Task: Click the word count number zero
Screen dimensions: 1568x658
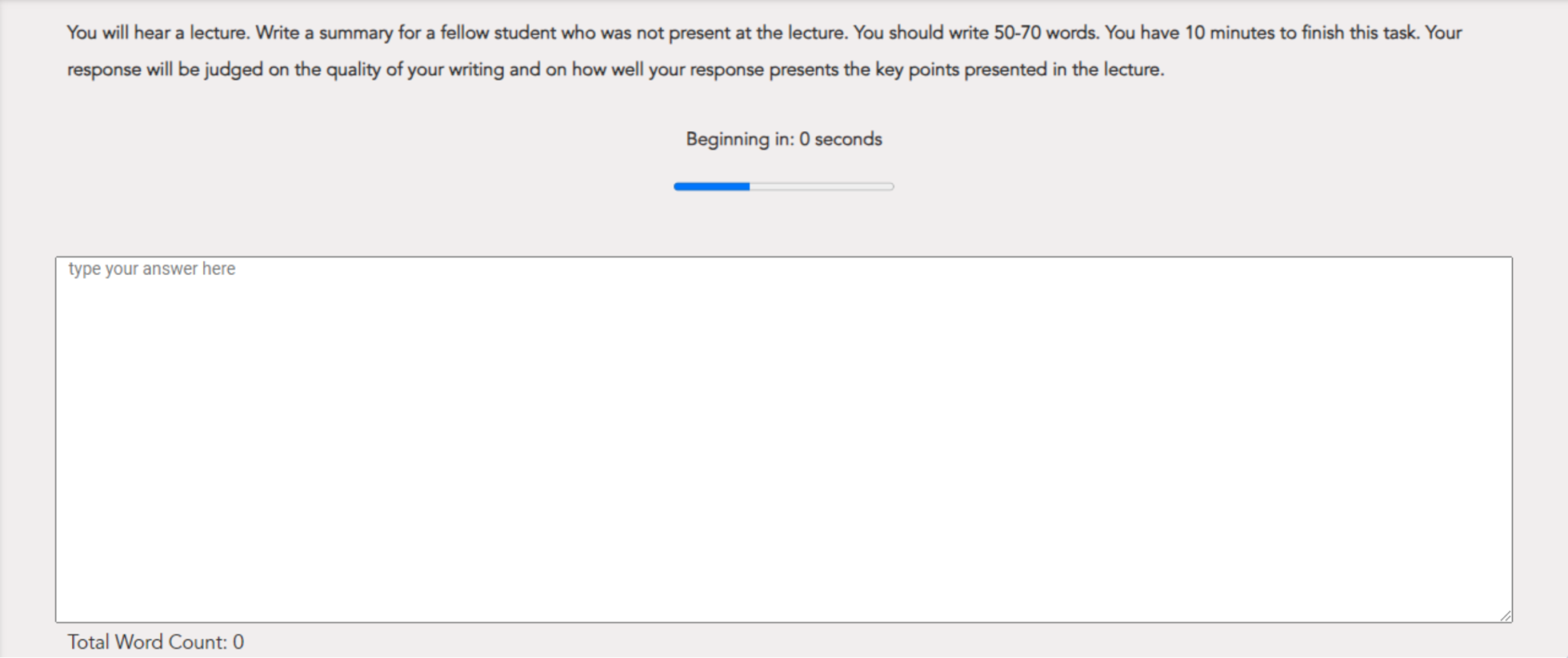Action: click(x=240, y=642)
